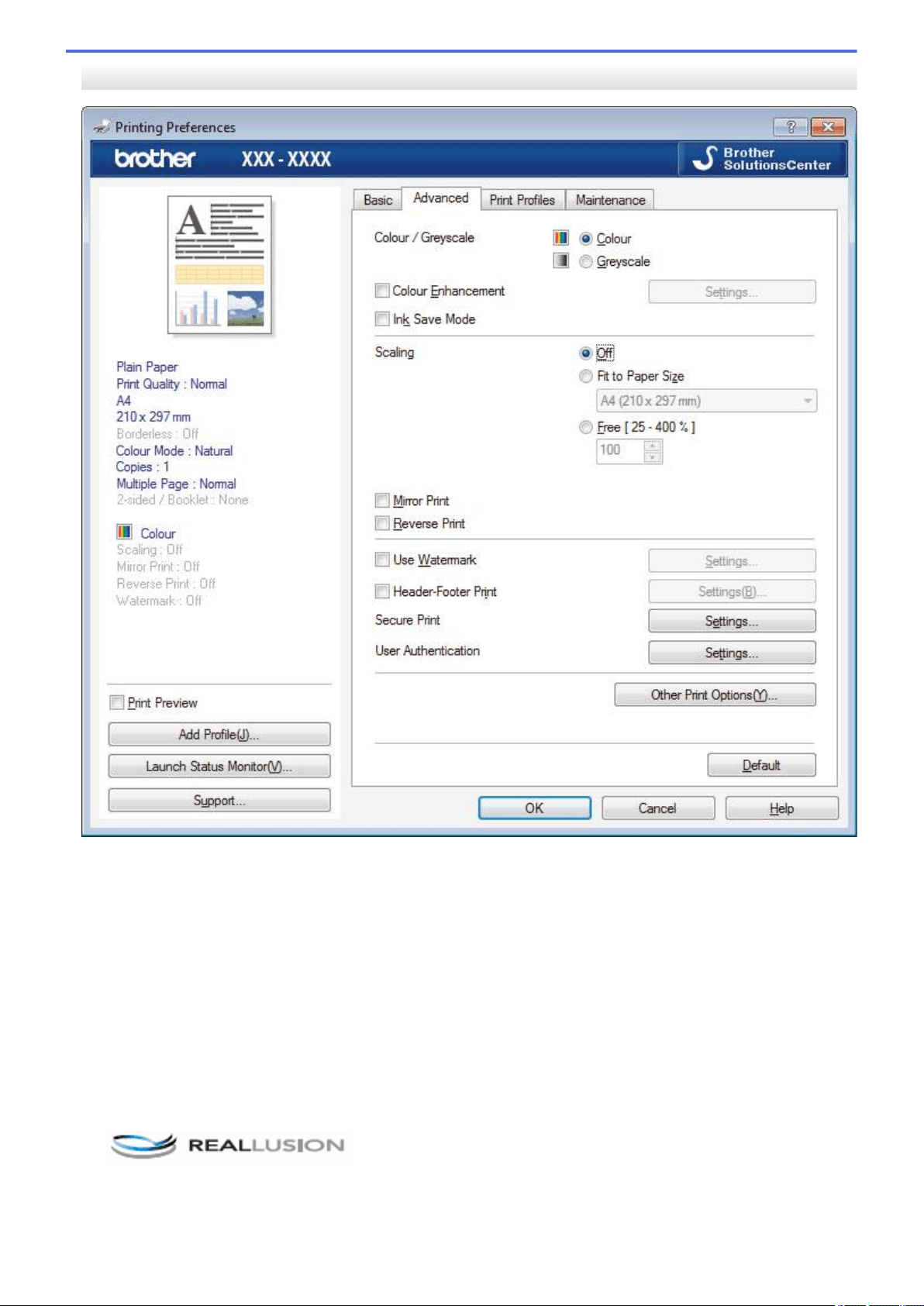This screenshot has height=1306, width=924.
Task: Click the Colour mode icon beside Colour radio
Action: point(561,238)
